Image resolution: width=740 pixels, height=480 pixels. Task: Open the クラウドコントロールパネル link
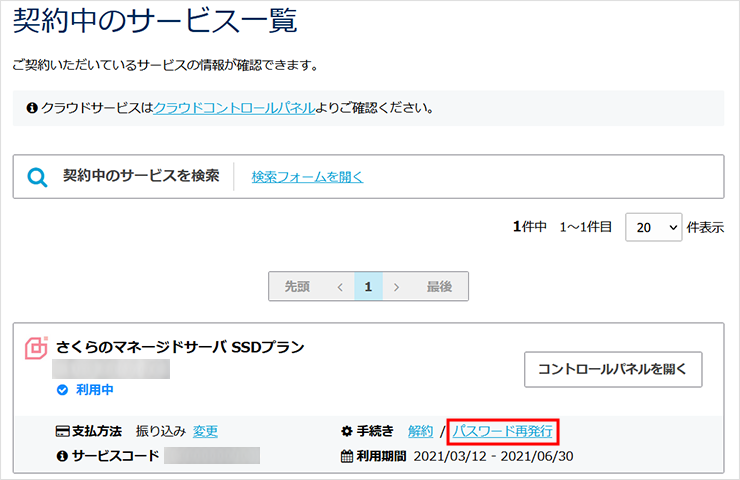coord(234,108)
